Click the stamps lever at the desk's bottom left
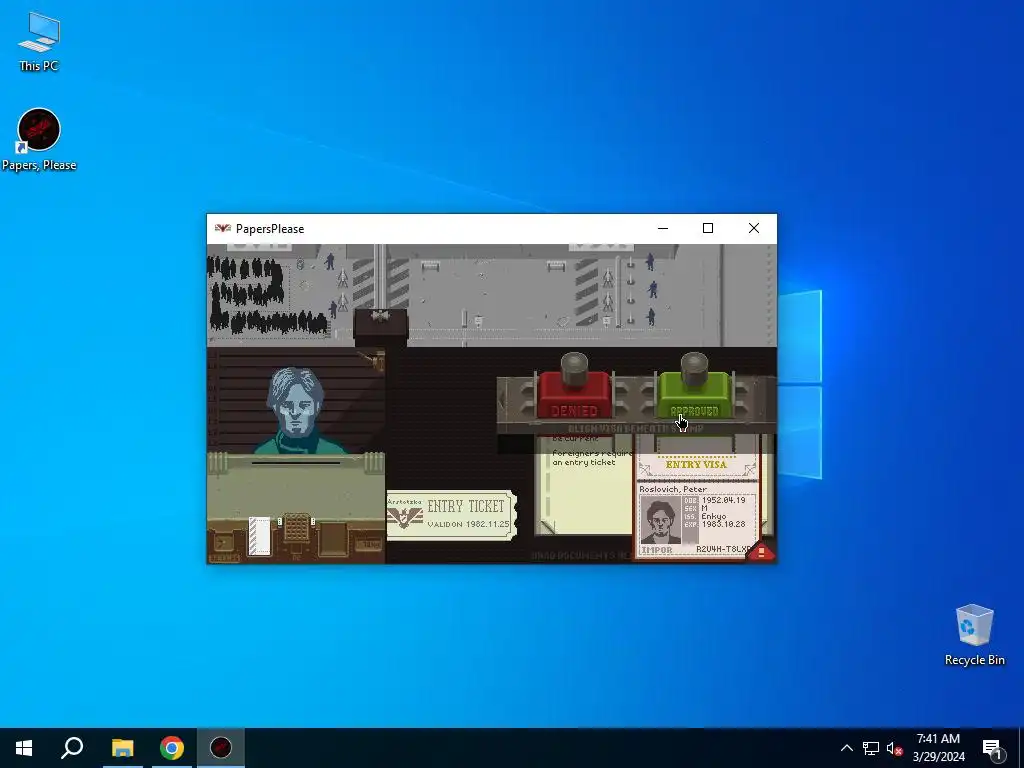The height and width of the screenshot is (768, 1024). click(224, 544)
